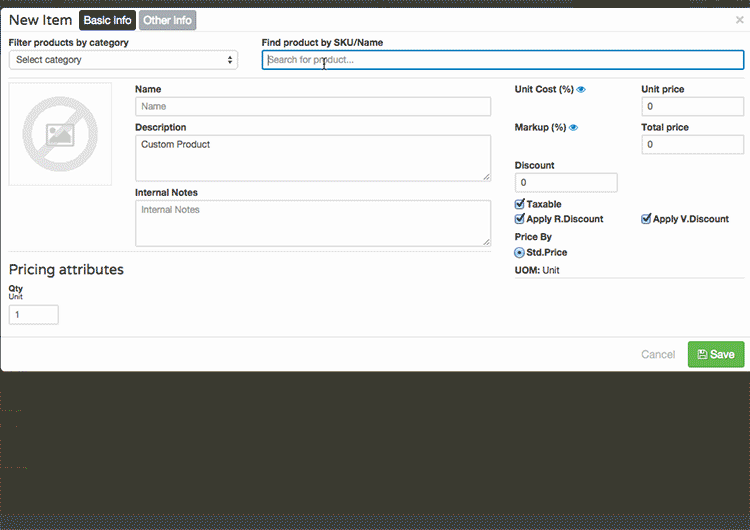Select the Std.Price radio button
This screenshot has width=750, height=530.
tap(519, 253)
